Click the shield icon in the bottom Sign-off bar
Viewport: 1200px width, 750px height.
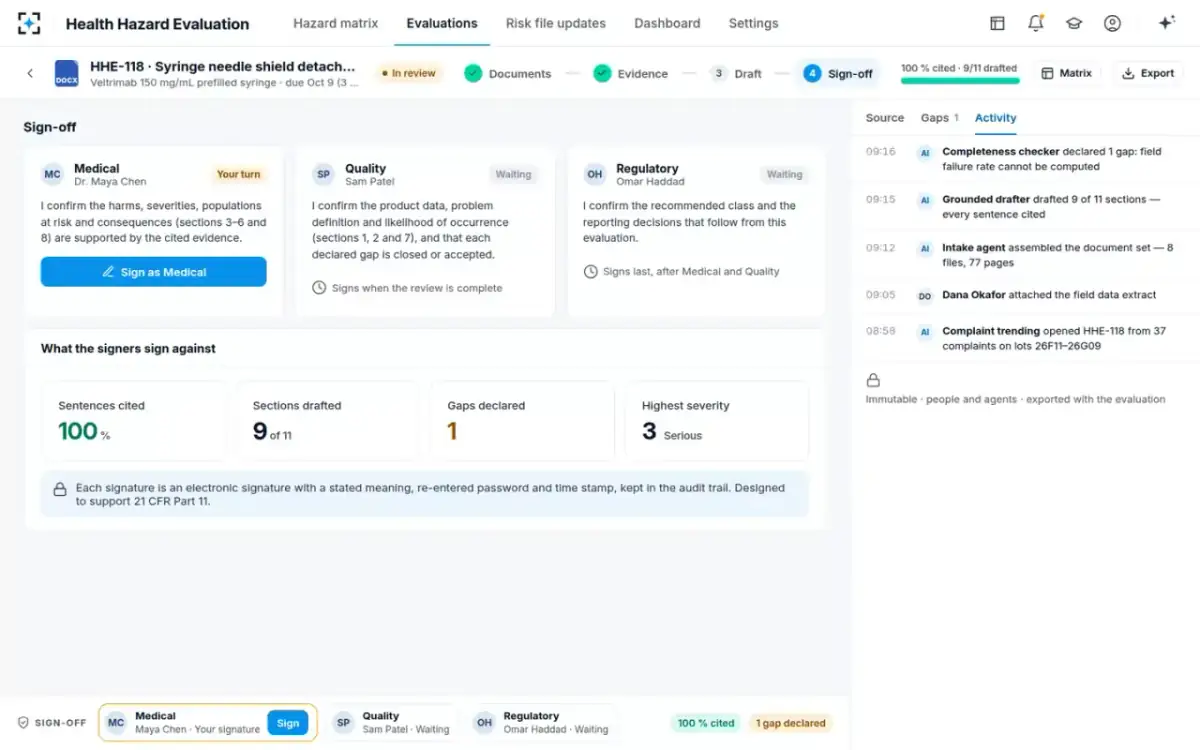(23, 722)
